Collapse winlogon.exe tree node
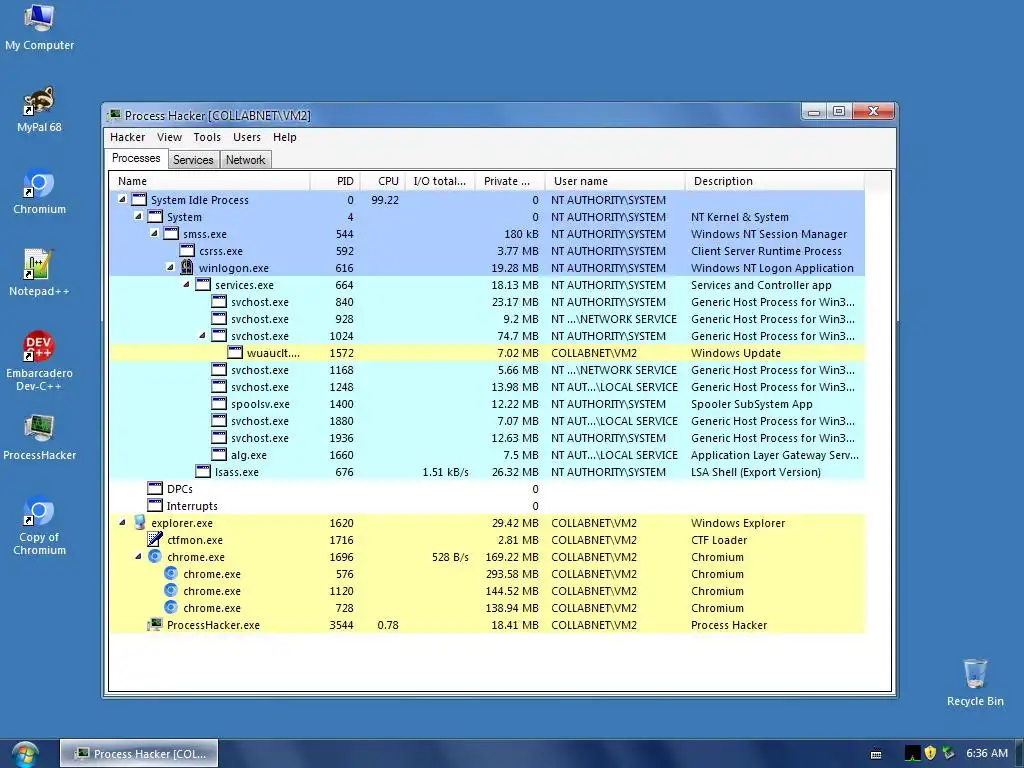 (x=170, y=266)
